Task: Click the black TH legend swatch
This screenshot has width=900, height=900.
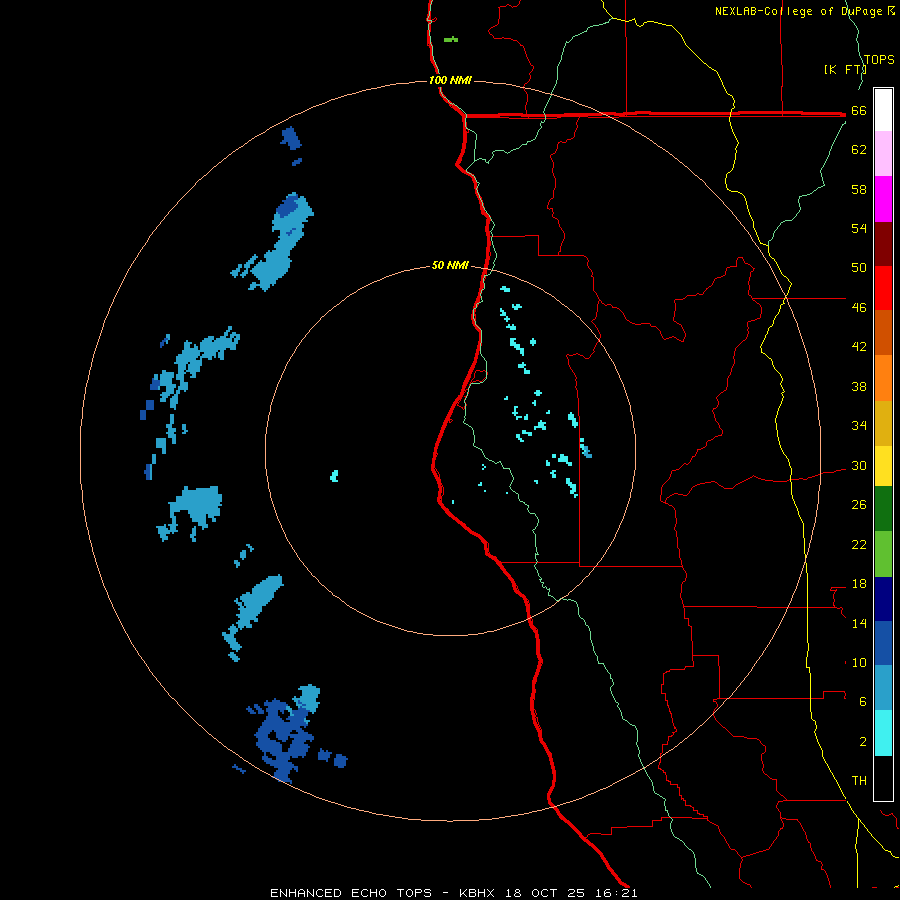Action: click(883, 778)
